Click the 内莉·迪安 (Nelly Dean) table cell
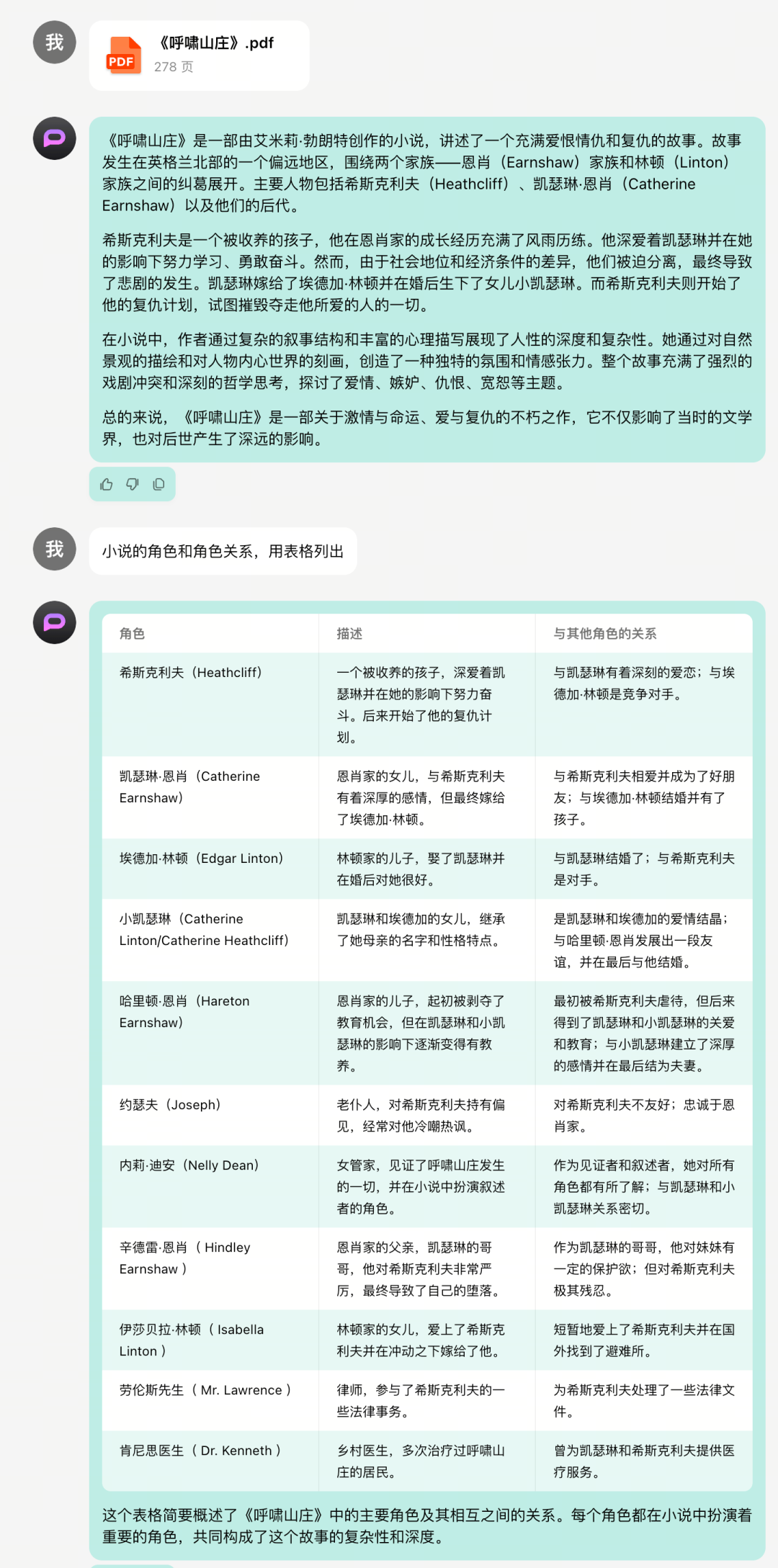This screenshot has height=1568, width=778. pos(189,1165)
